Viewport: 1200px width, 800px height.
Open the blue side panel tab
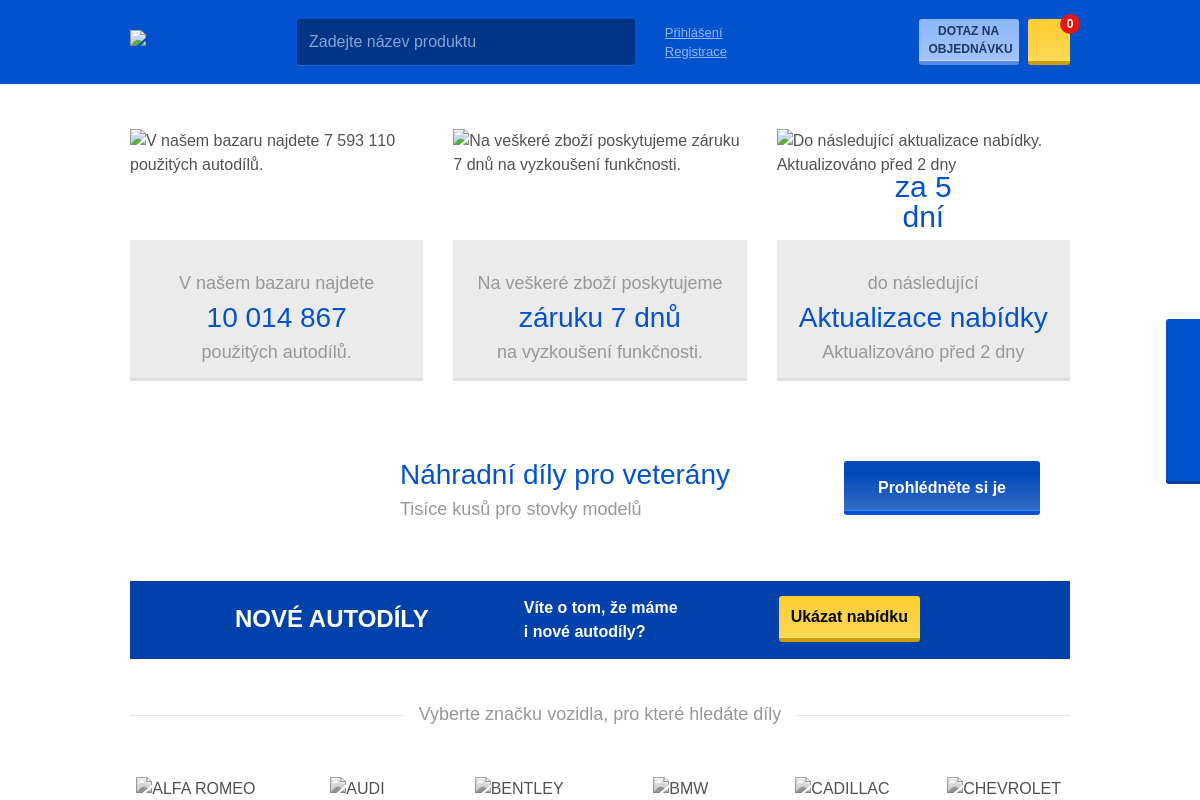click(x=1185, y=400)
